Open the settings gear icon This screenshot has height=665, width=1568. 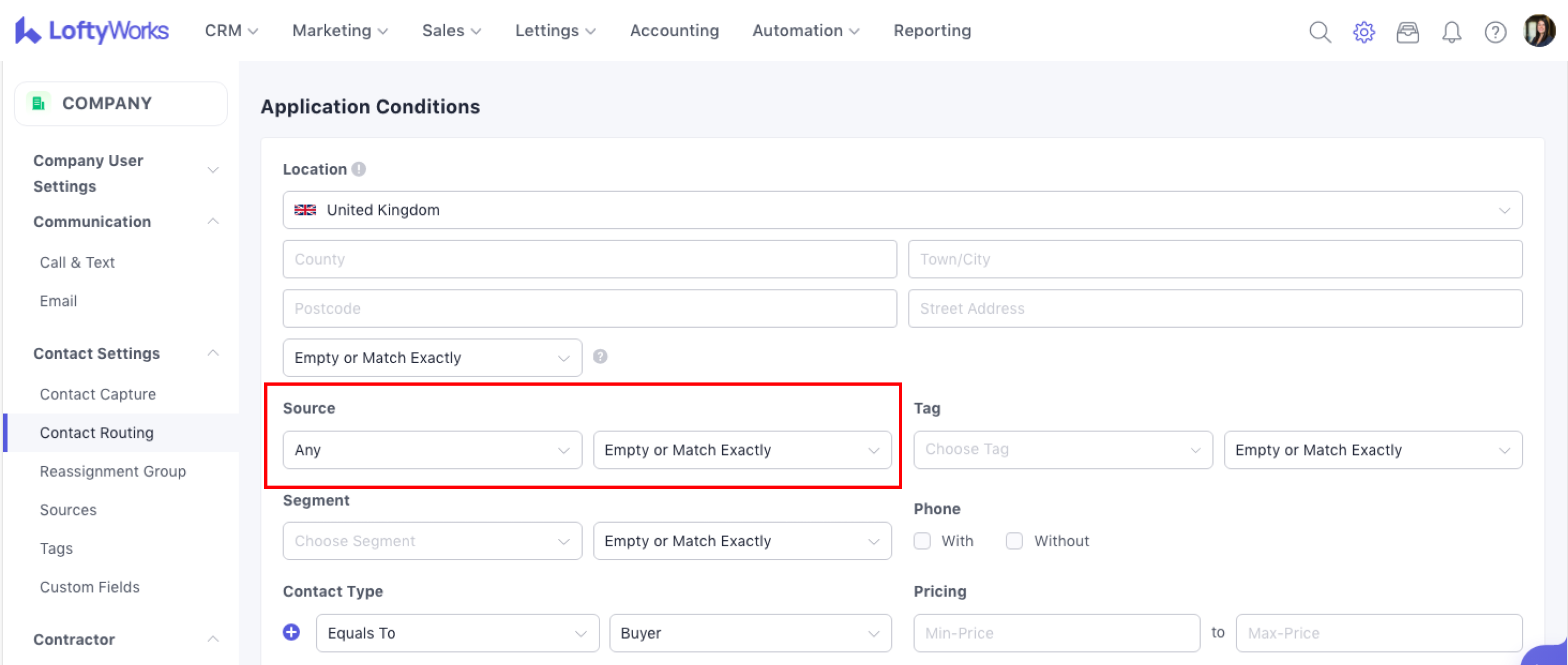1363,31
